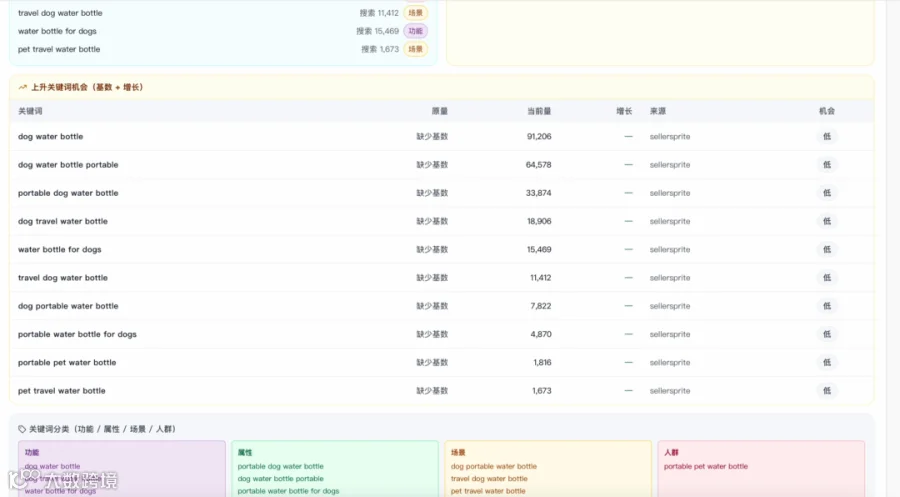Click the current volume value 33,874
Image resolution: width=900 pixels, height=497 pixels.
pyautogui.click(x=538, y=193)
